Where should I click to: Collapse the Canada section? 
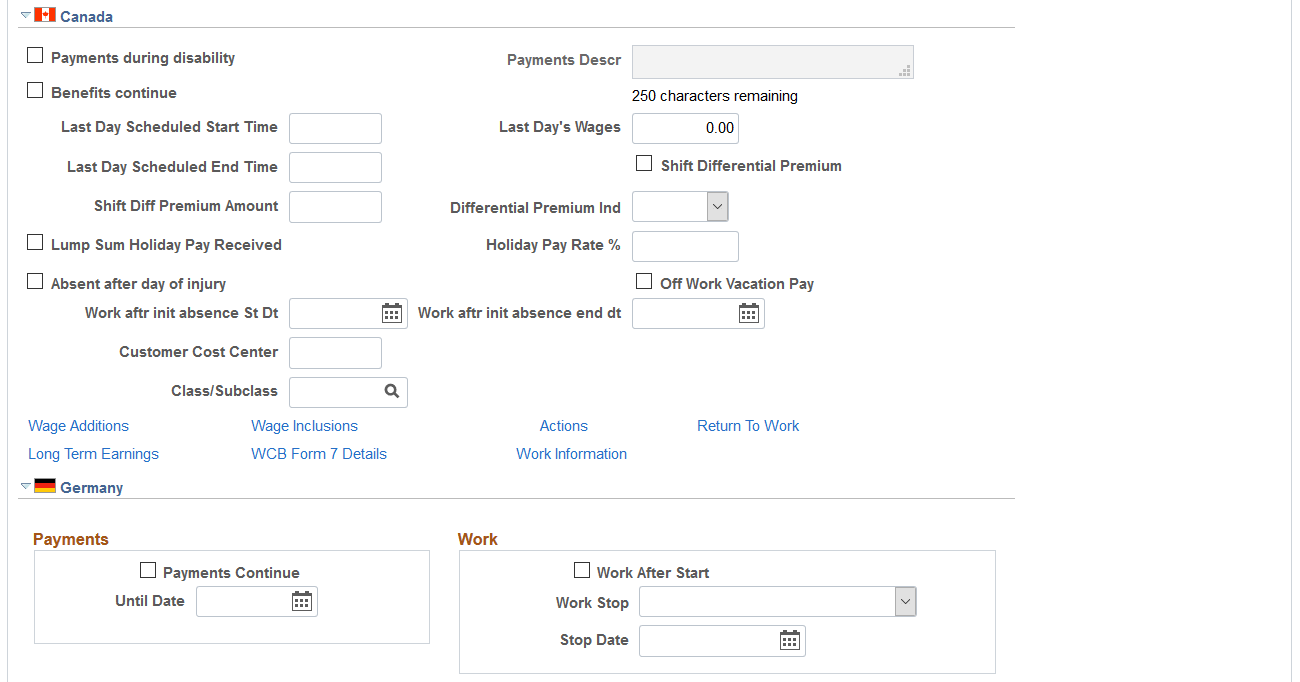pos(26,16)
